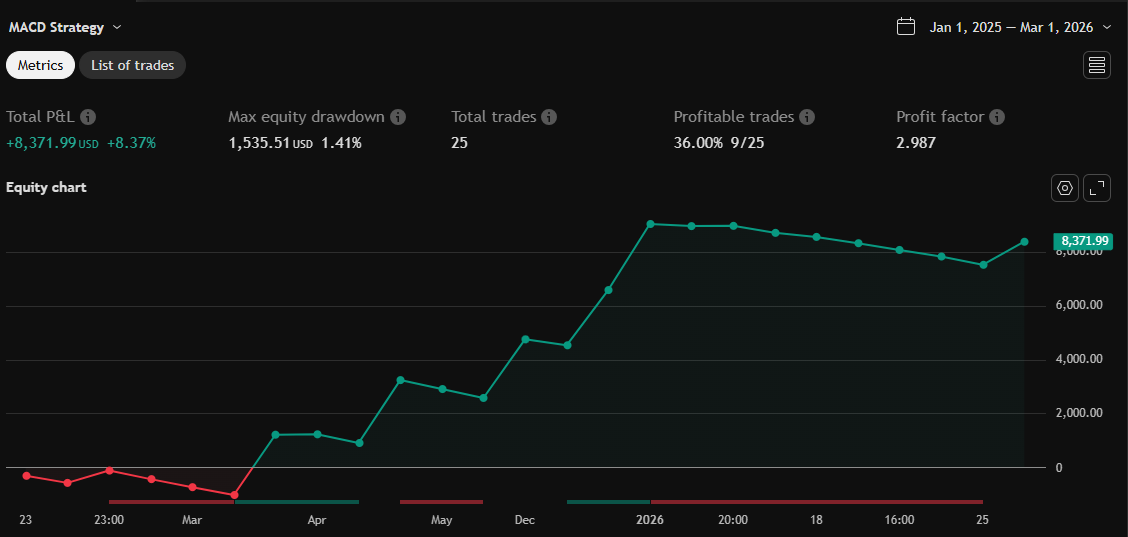
Task: Open the Total trades info tooltip icon
Action: (549, 117)
